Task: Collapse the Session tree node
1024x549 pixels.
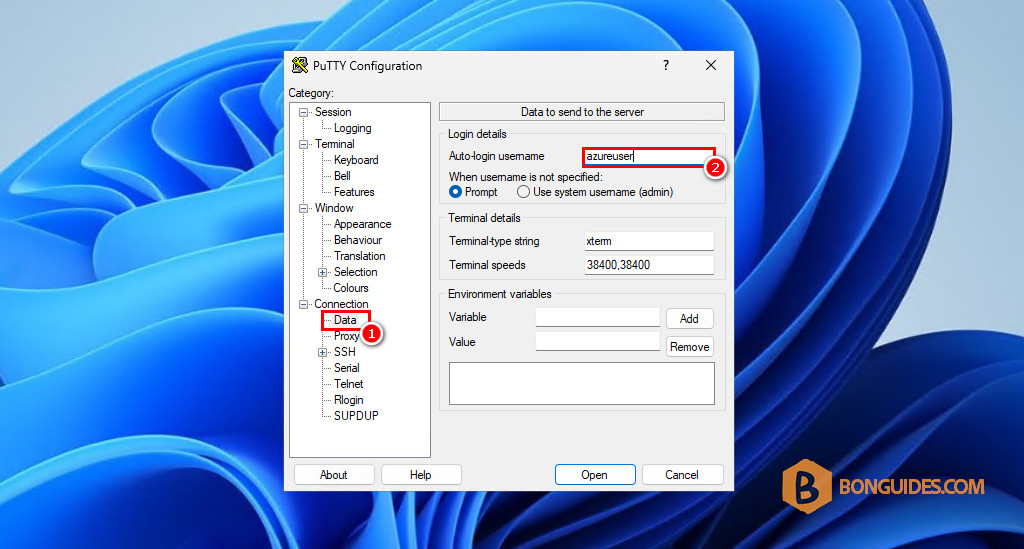Action: [x=304, y=112]
